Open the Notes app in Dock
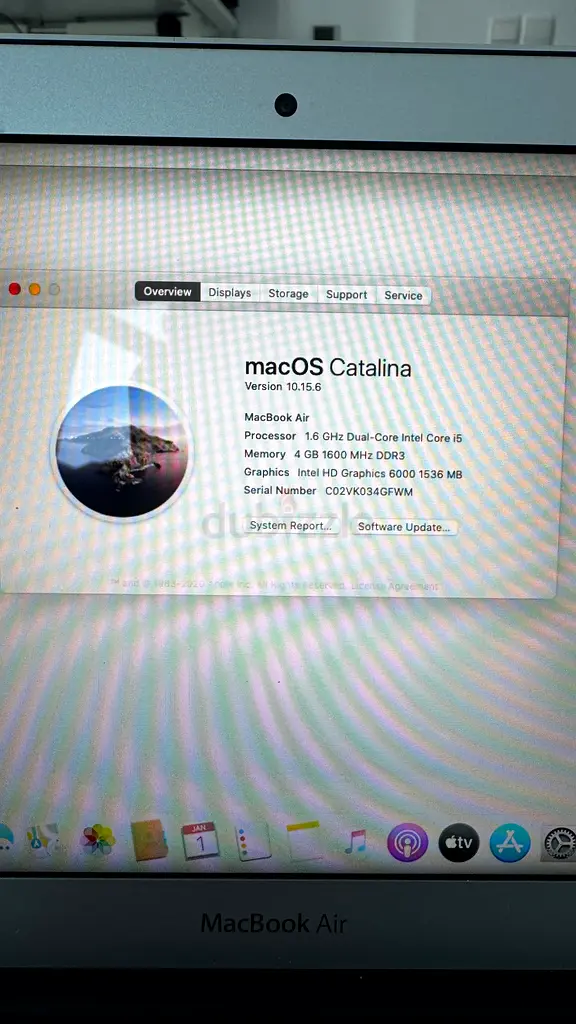 click(x=304, y=841)
